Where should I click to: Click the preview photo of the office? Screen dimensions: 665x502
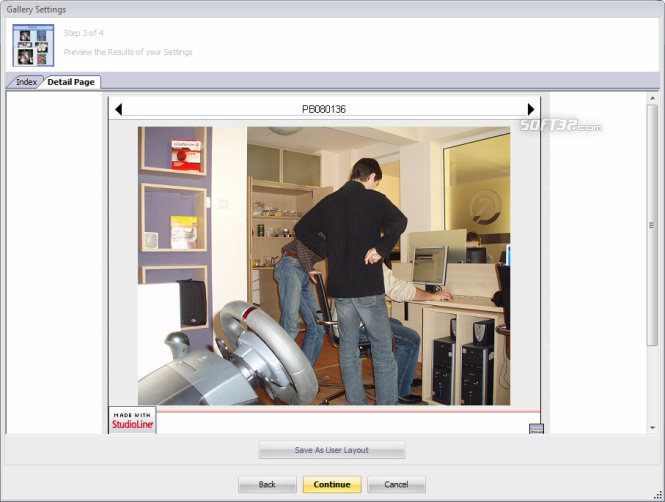(324, 265)
